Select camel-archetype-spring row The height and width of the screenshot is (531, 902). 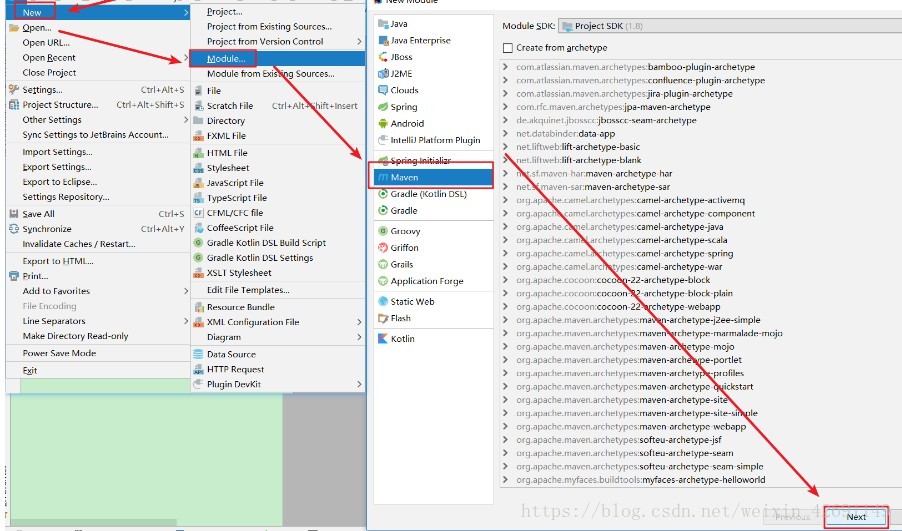point(625,253)
